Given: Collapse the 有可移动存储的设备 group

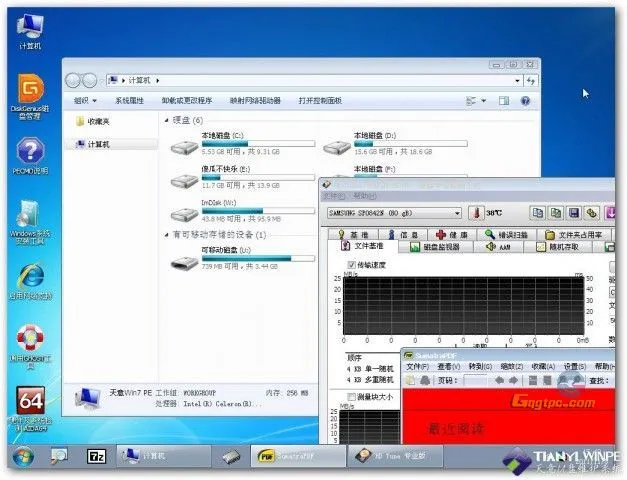Looking at the screenshot, I should tap(167, 234).
